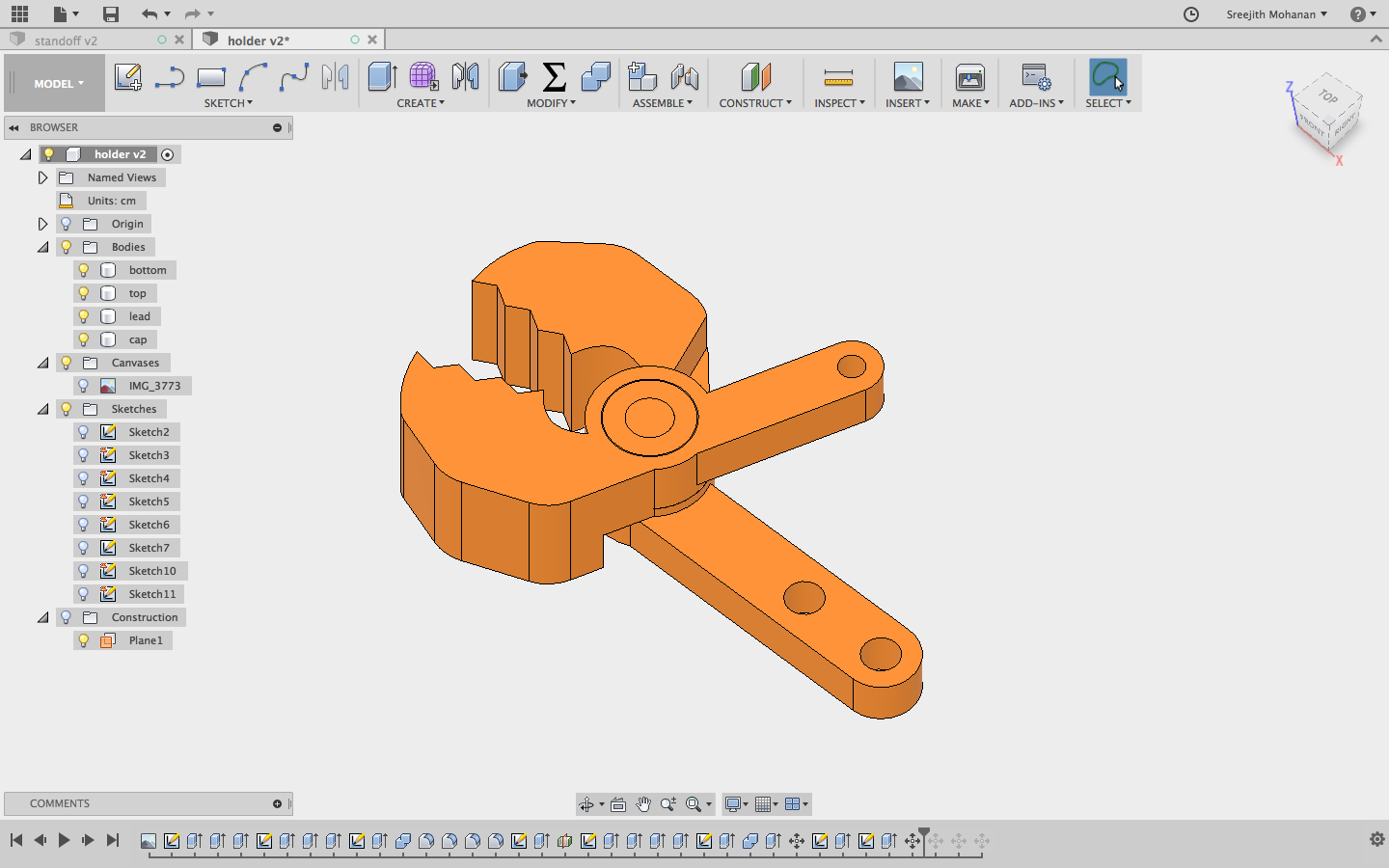Screen dimensions: 1389x868
Task: Open the MODEL workspace dropdown
Action: point(58,84)
